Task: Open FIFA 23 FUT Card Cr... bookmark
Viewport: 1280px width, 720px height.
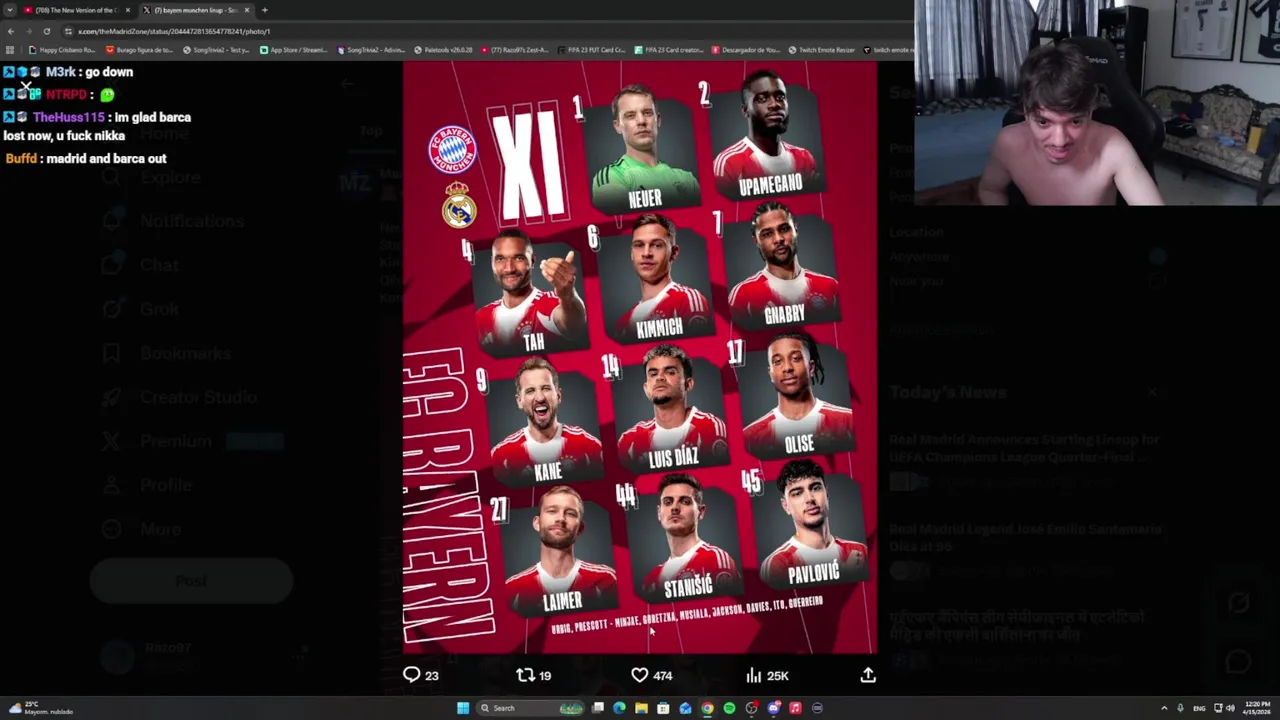Action: pyautogui.click(x=592, y=50)
